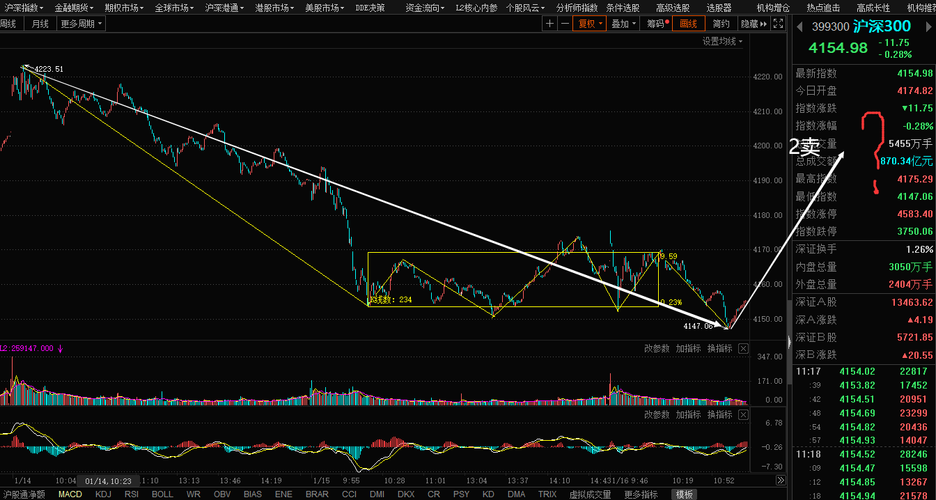Toggle the 画线 drawing mode
Screen dimensions: 936x500
(688, 24)
